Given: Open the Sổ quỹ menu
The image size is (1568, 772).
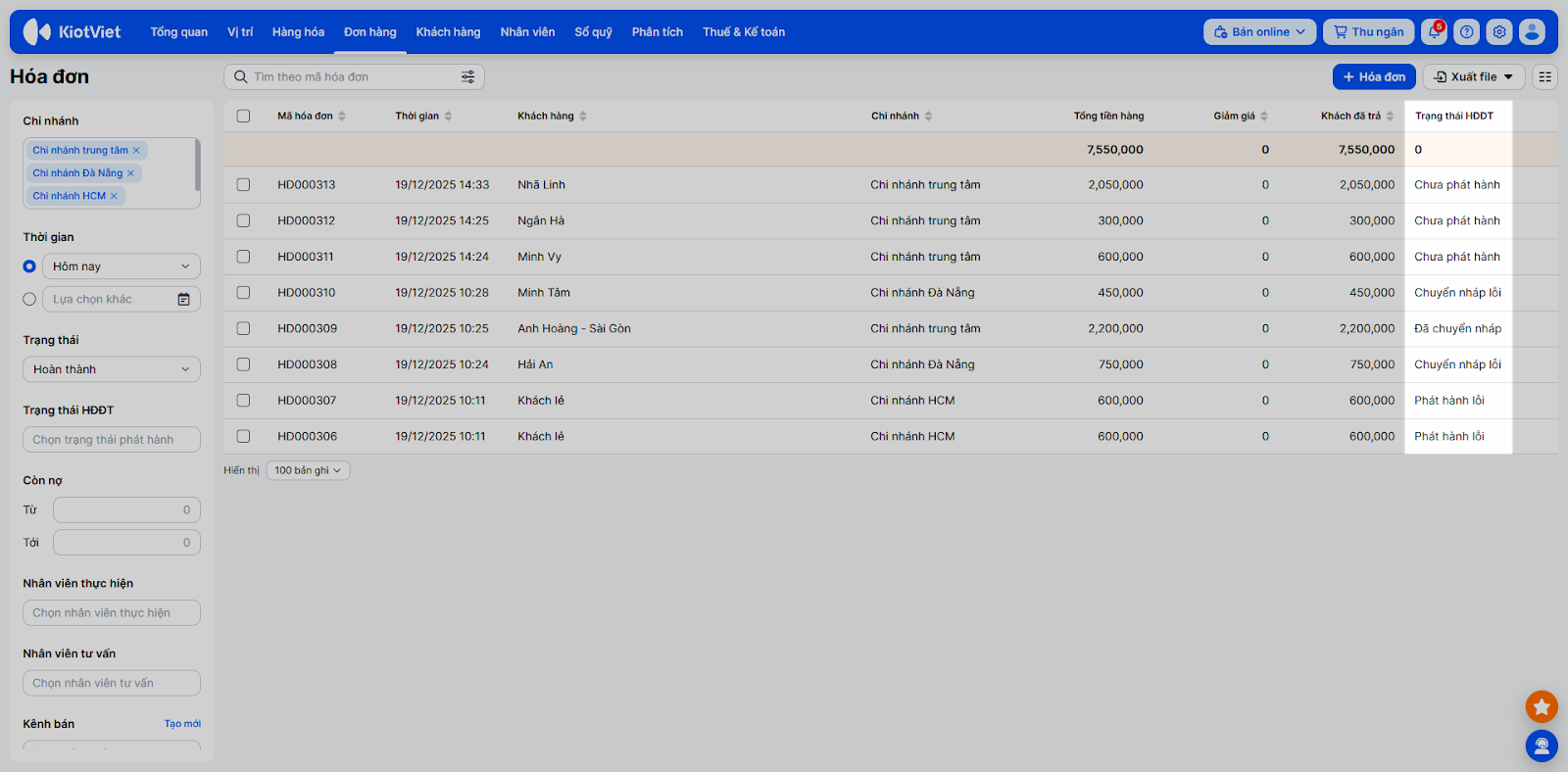Looking at the screenshot, I should point(593,32).
